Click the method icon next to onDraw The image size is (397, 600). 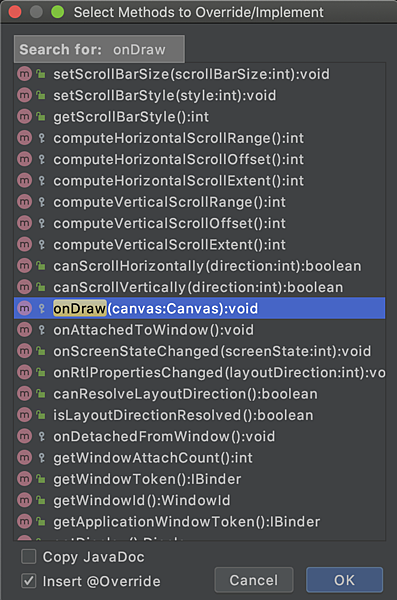click(x=24, y=308)
